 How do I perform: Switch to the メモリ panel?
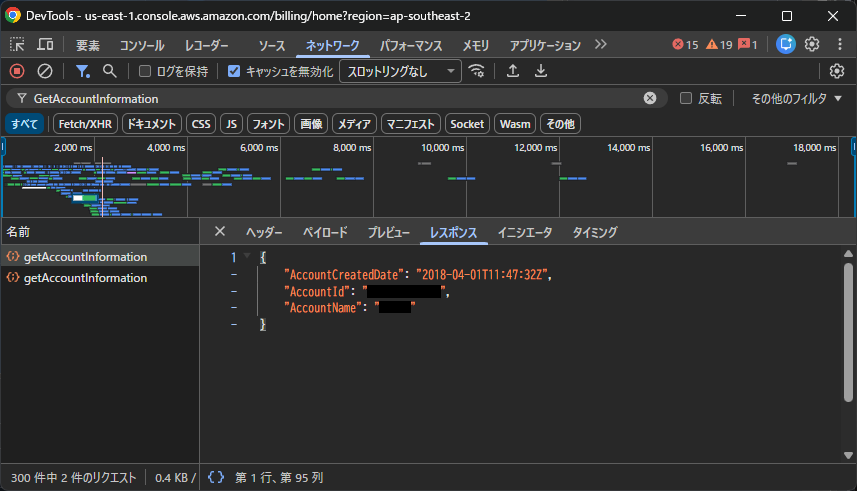[x=476, y=45]
